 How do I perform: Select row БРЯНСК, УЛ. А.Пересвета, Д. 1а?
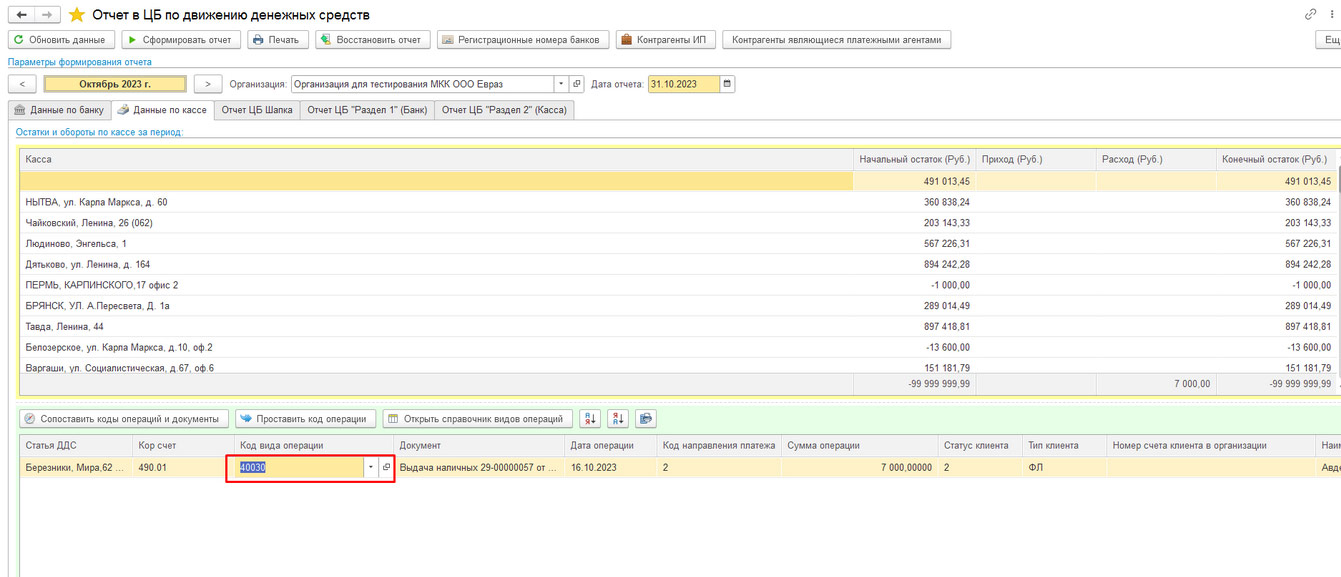pyautogui.click(x=679, y=306)
